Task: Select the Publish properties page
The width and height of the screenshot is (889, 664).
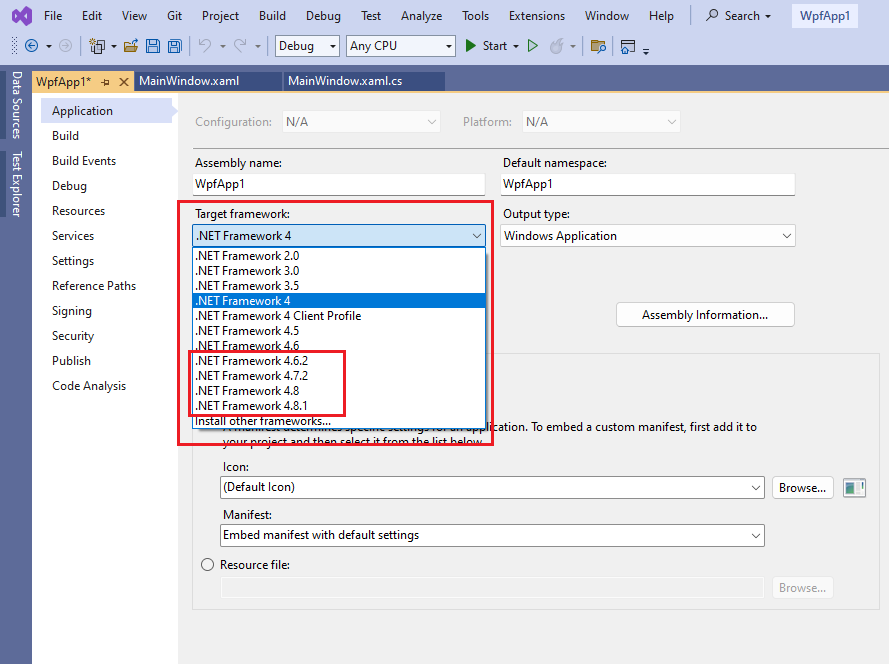Action: pyautogui.click(x=71, y=361)
